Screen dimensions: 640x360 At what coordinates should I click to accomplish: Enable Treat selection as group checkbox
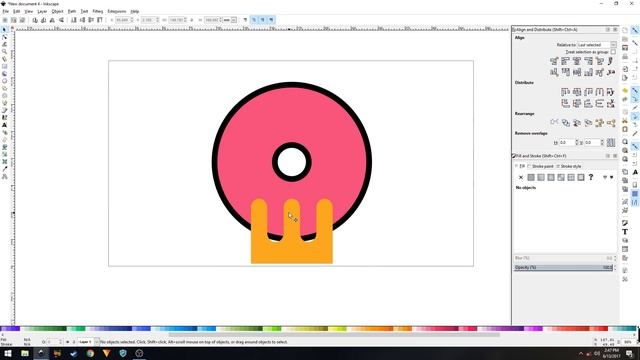click(x=613, y=52)
